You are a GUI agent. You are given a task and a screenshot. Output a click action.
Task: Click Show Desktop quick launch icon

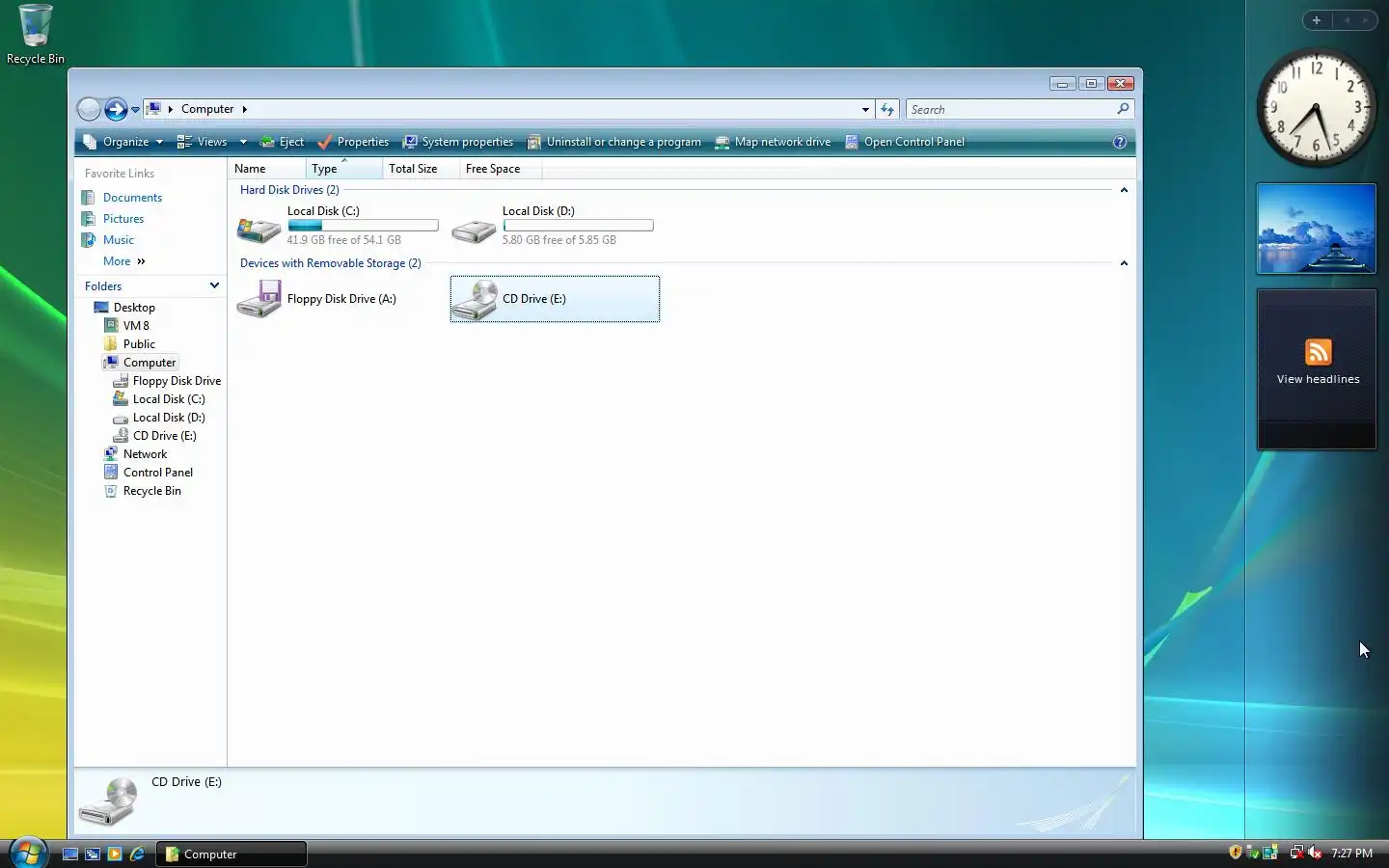(70, 854)
